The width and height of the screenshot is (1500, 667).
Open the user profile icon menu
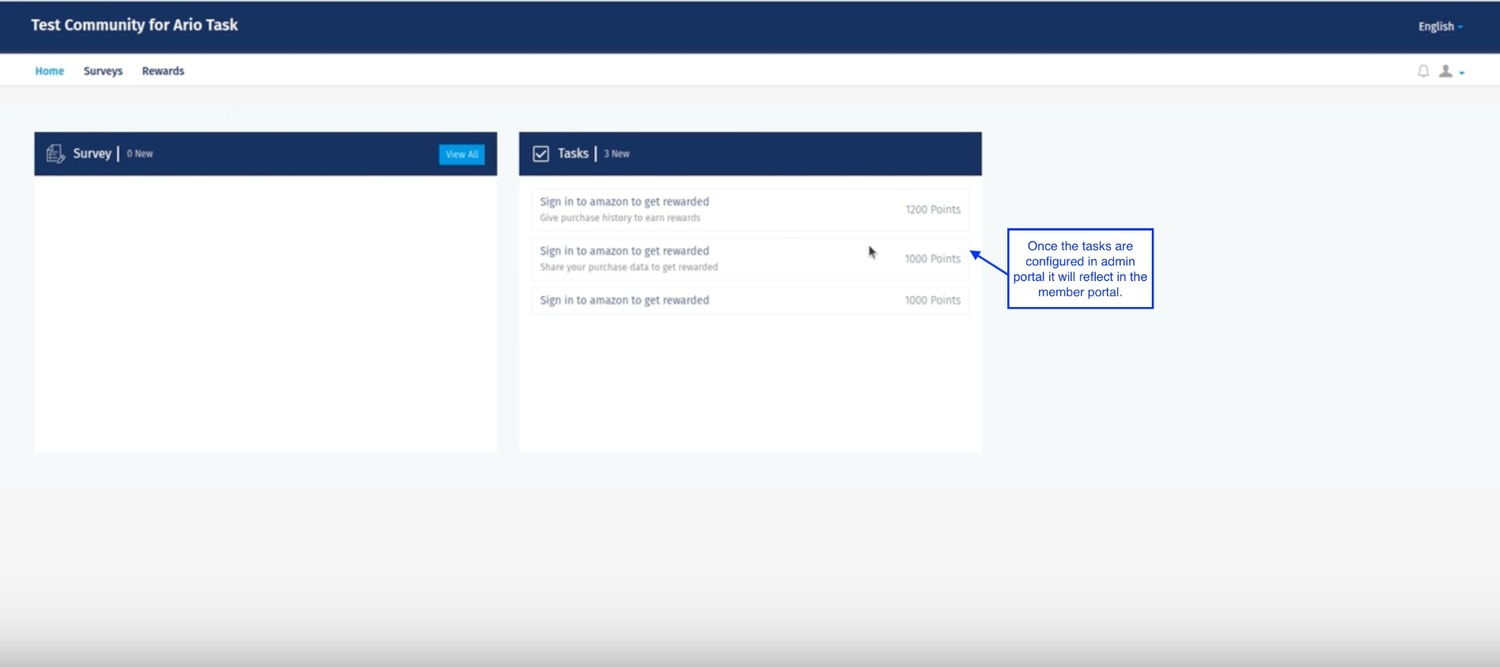[1445, 71]
